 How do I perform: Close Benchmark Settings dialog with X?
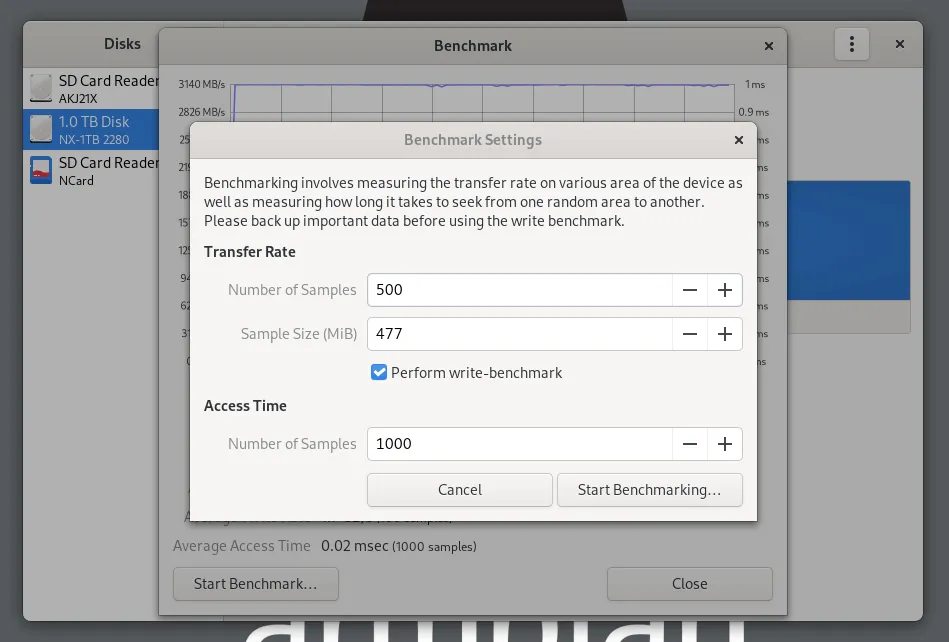click(x=739, y=140)
